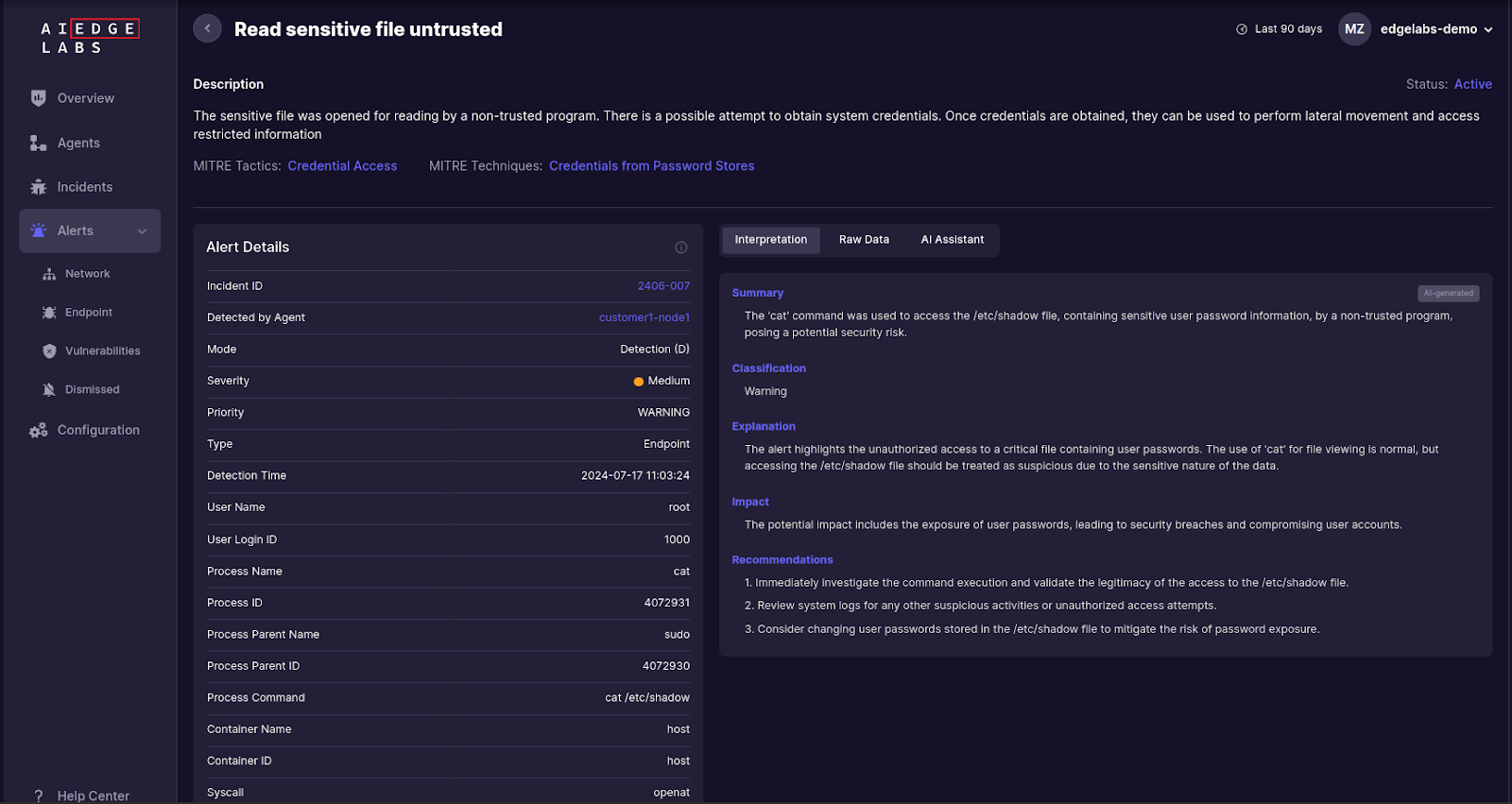Open the Last 90 days time filter
The image size is (1512, 804).
point(1279,29)
